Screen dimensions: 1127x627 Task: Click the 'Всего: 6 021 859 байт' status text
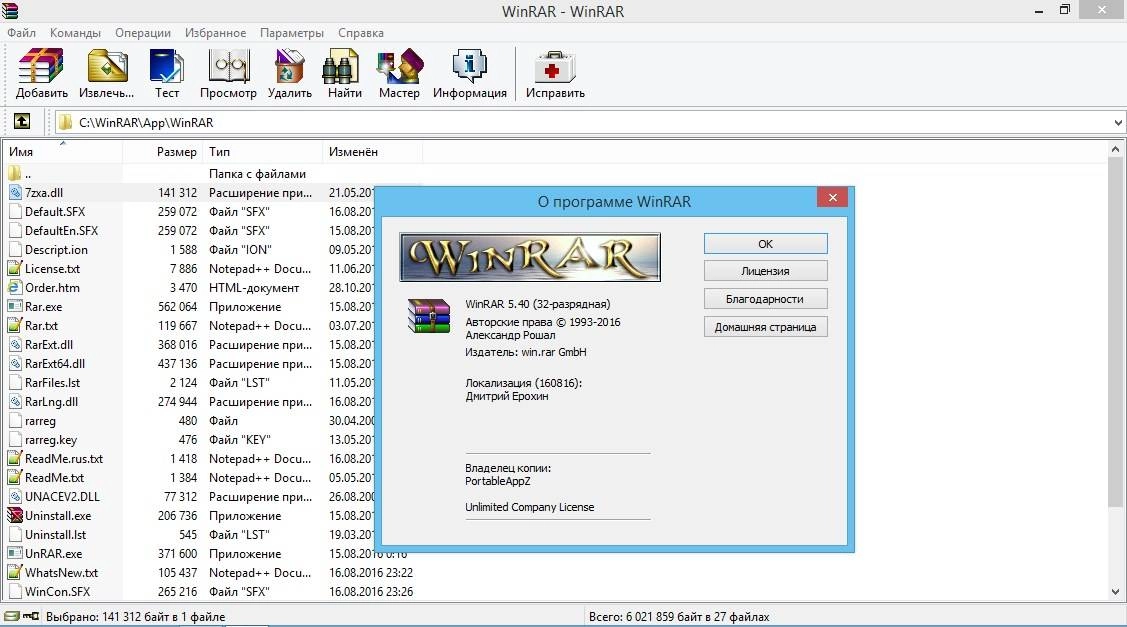(678, 616)
